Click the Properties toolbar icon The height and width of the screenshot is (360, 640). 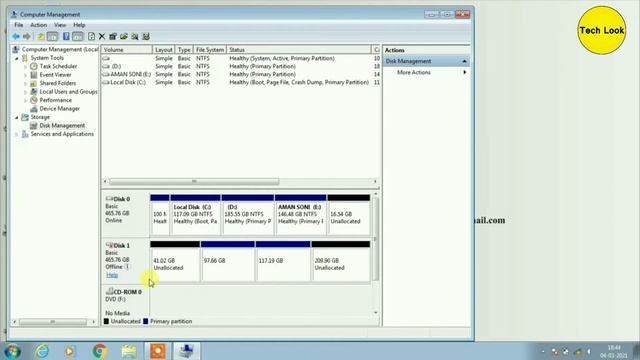(113, 37)
